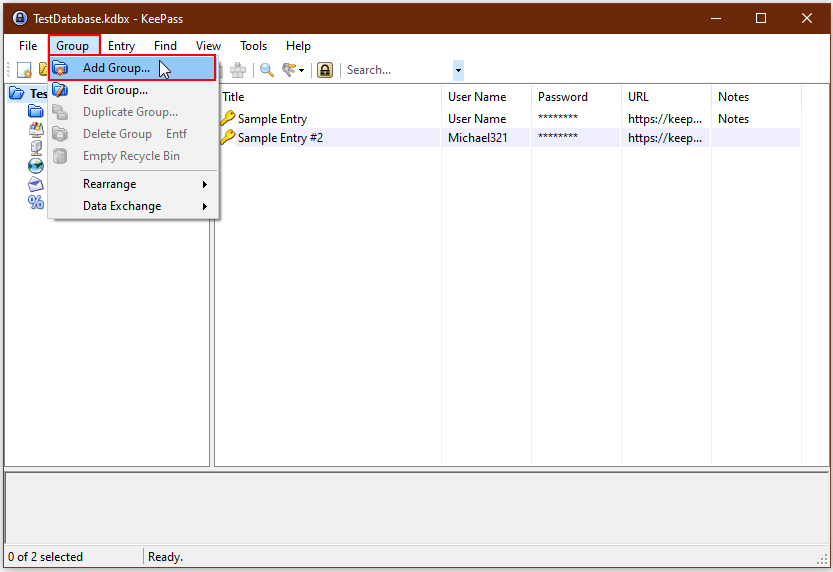
Task: Expand the Data Exchange submenu
Action: pyautogui.click(x=132, y=206)
